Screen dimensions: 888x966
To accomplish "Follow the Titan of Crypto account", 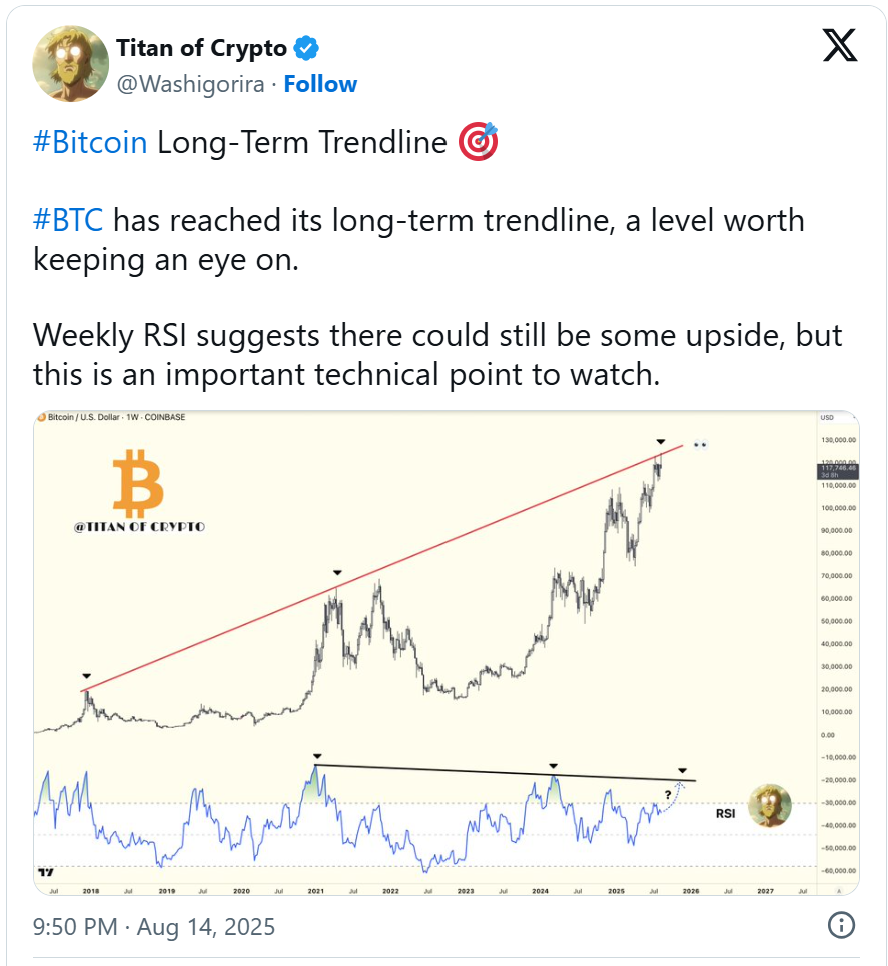I will pos(320,84).
